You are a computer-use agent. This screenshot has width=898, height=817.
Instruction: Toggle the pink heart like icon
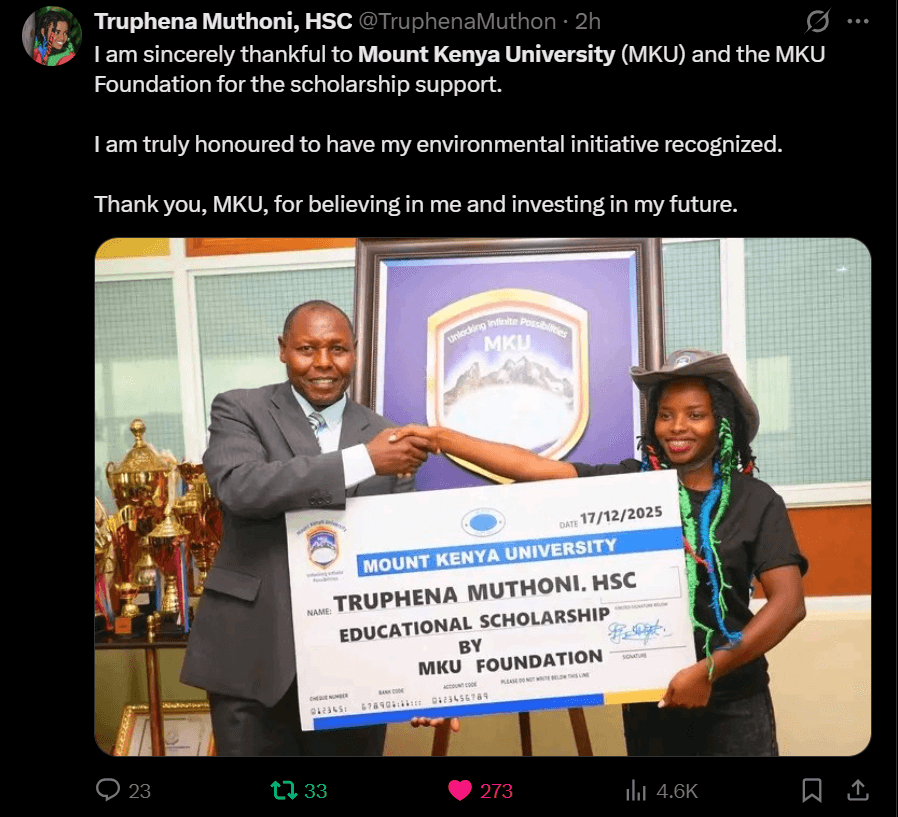click(x=460, y=791)
